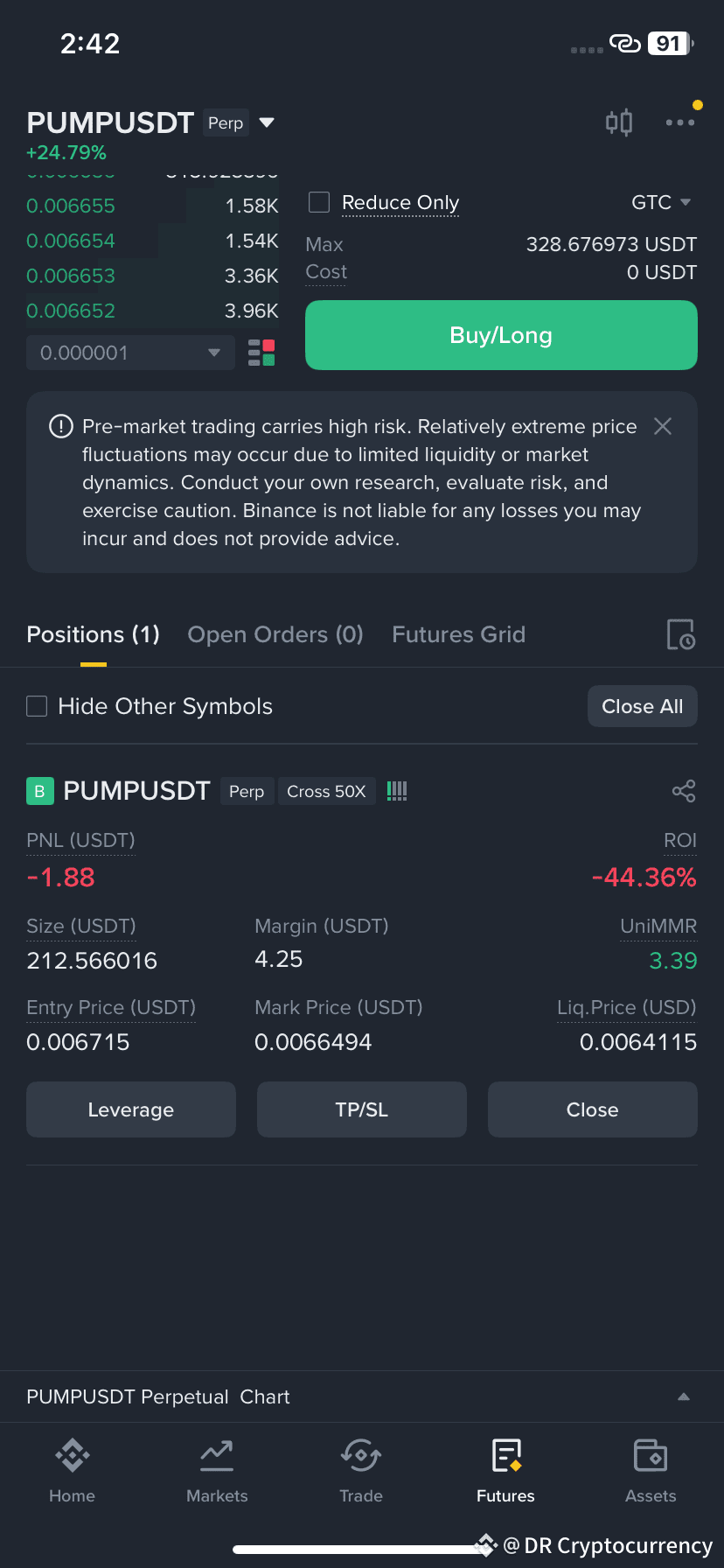This screenshot has width=724, height=1568.
Task: Check Hide Other Symbols box
Action: point(37,706)
